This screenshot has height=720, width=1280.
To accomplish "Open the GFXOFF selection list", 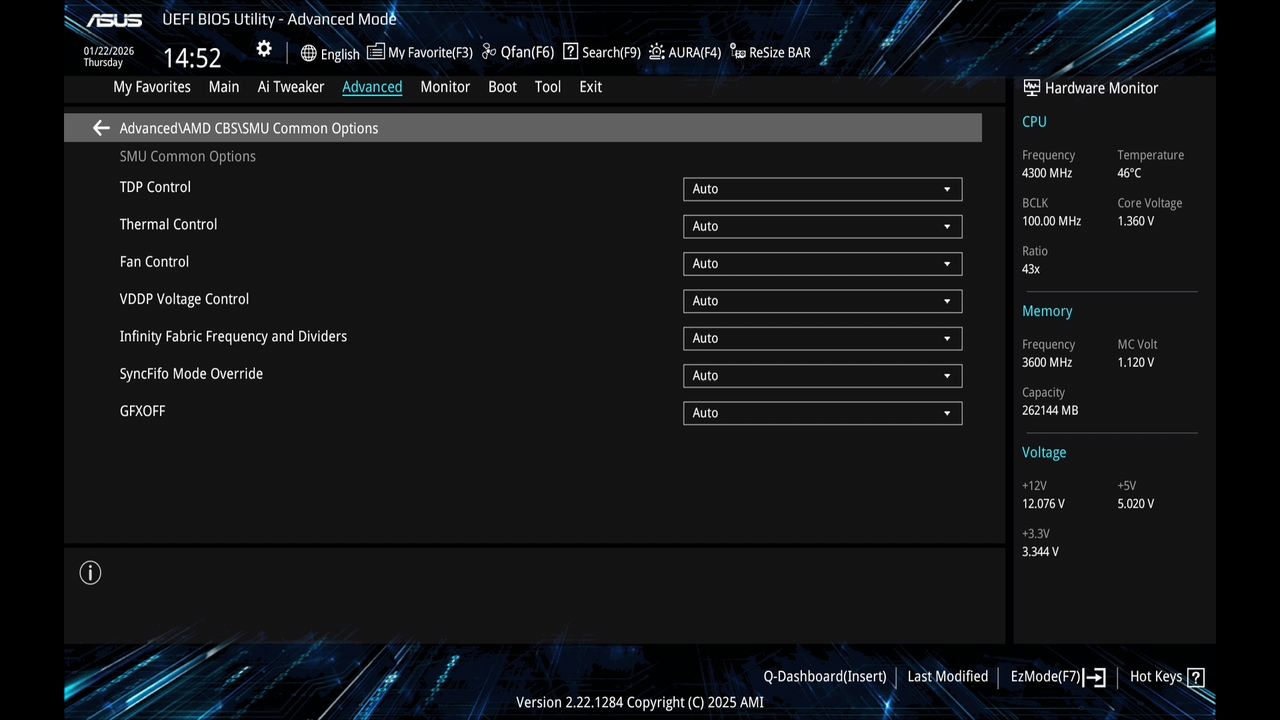I will coord(822,412).
